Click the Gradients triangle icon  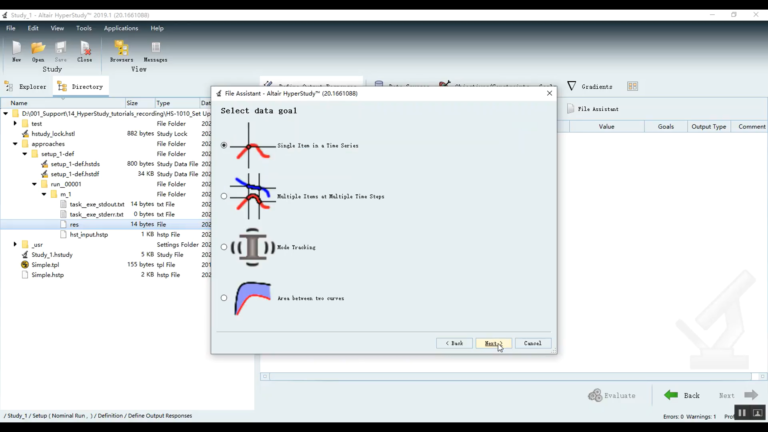(571, 86)
